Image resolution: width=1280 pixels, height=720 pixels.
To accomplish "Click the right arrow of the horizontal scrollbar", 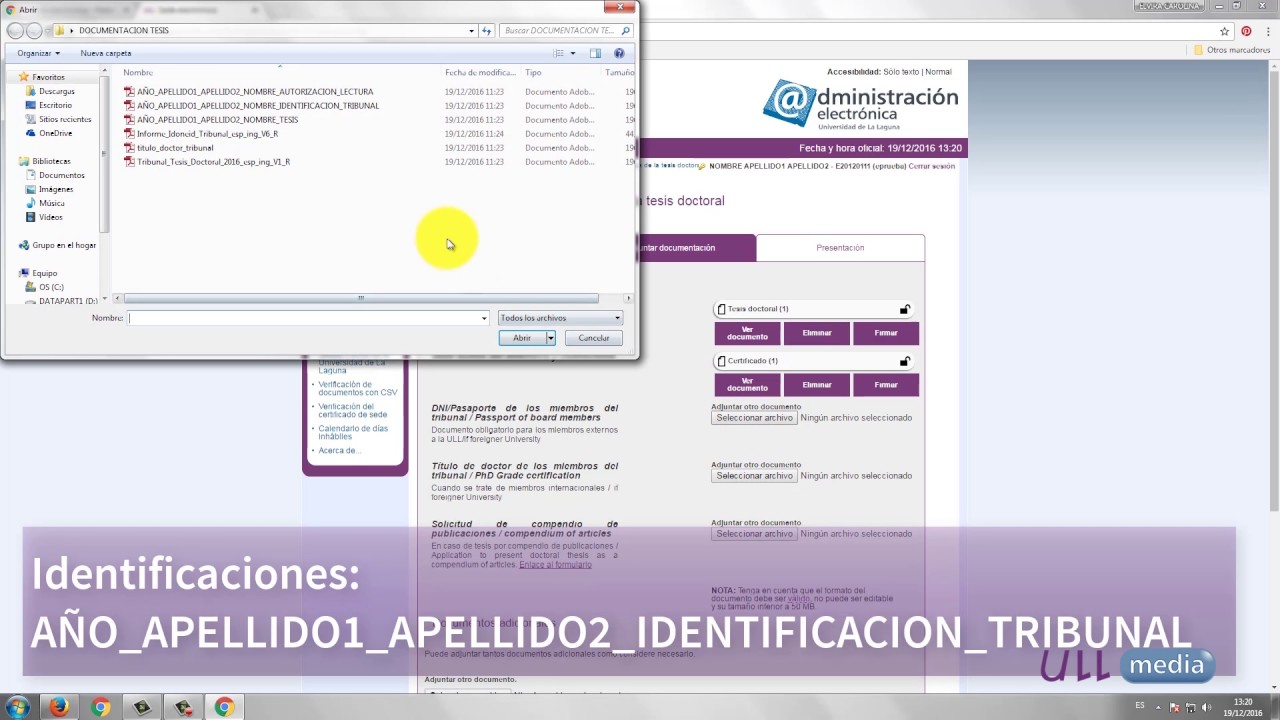I will click(x=628, y=298).
